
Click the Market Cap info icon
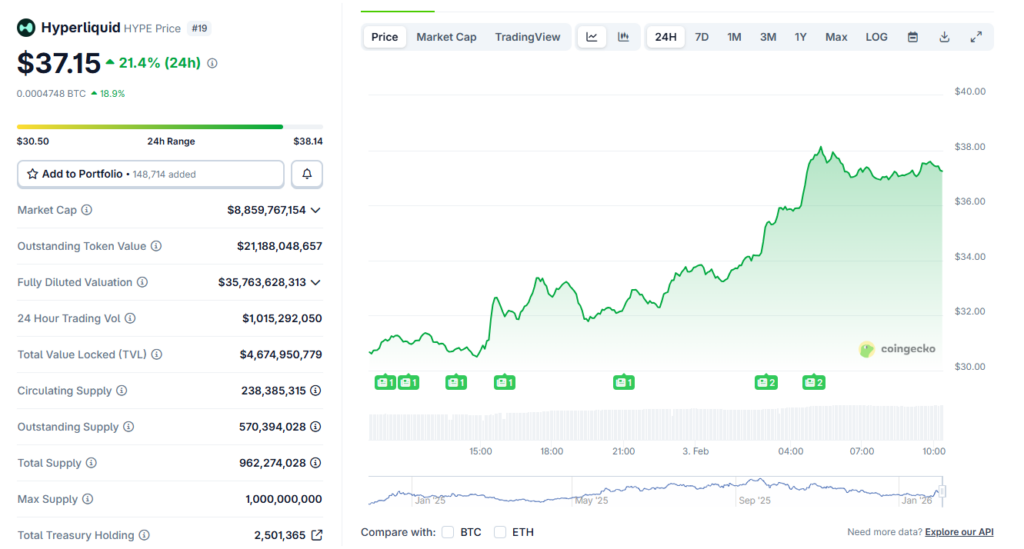(87, 210)
